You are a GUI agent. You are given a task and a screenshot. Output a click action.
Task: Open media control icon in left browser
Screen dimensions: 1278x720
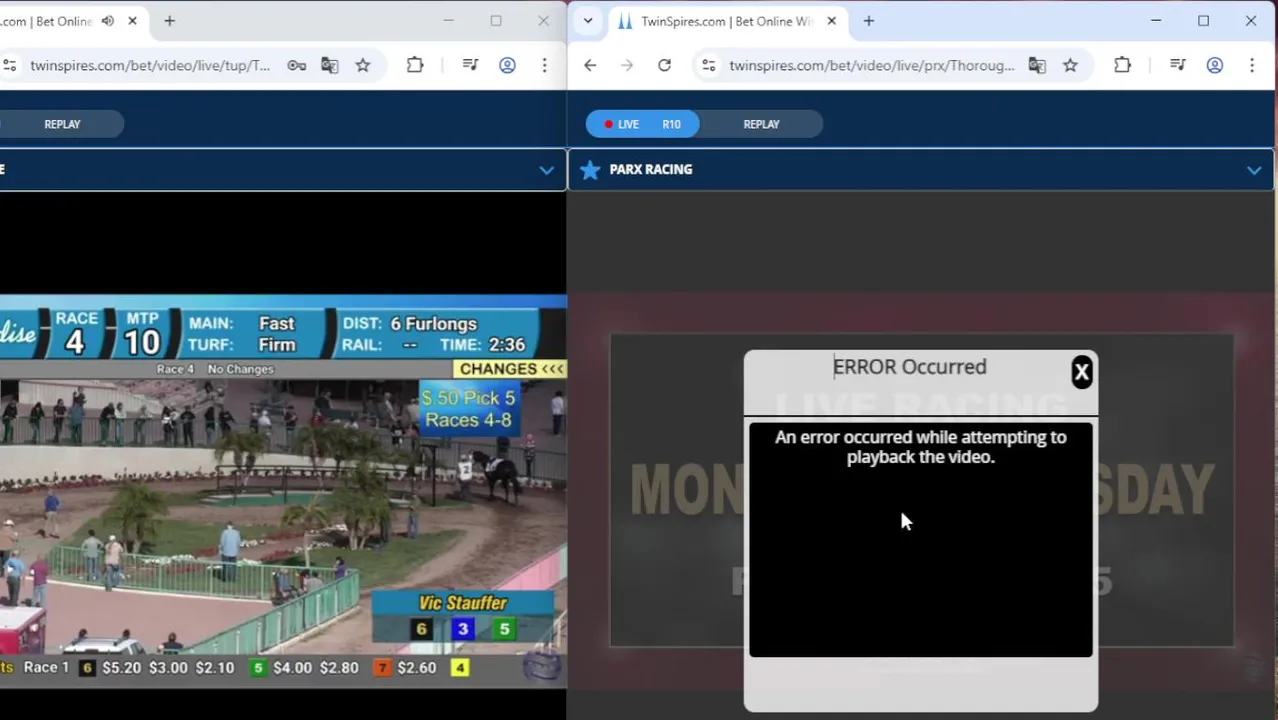tap(470, 65)
